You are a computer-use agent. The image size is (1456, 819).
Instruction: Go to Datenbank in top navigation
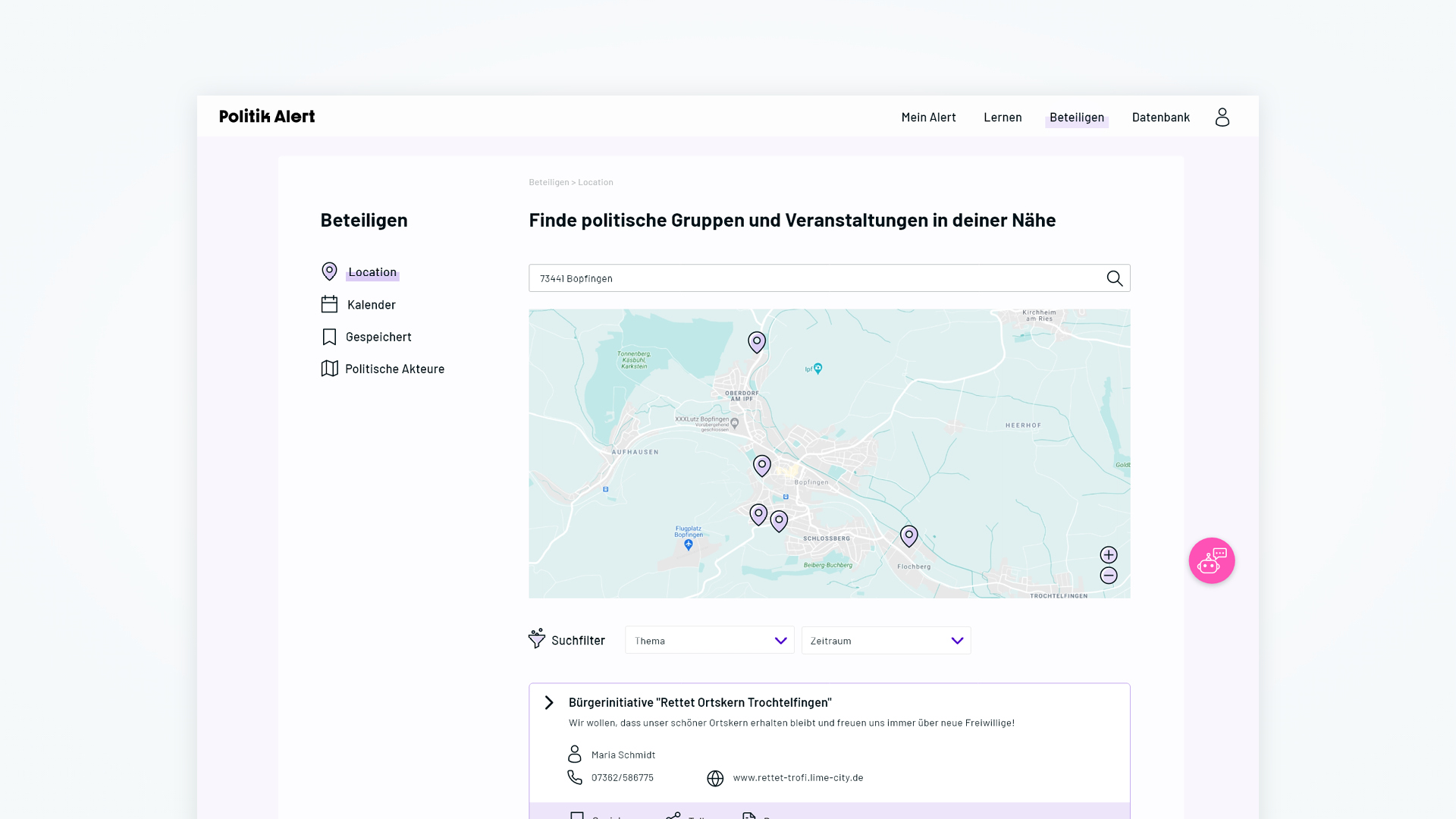pos(1160,118)
